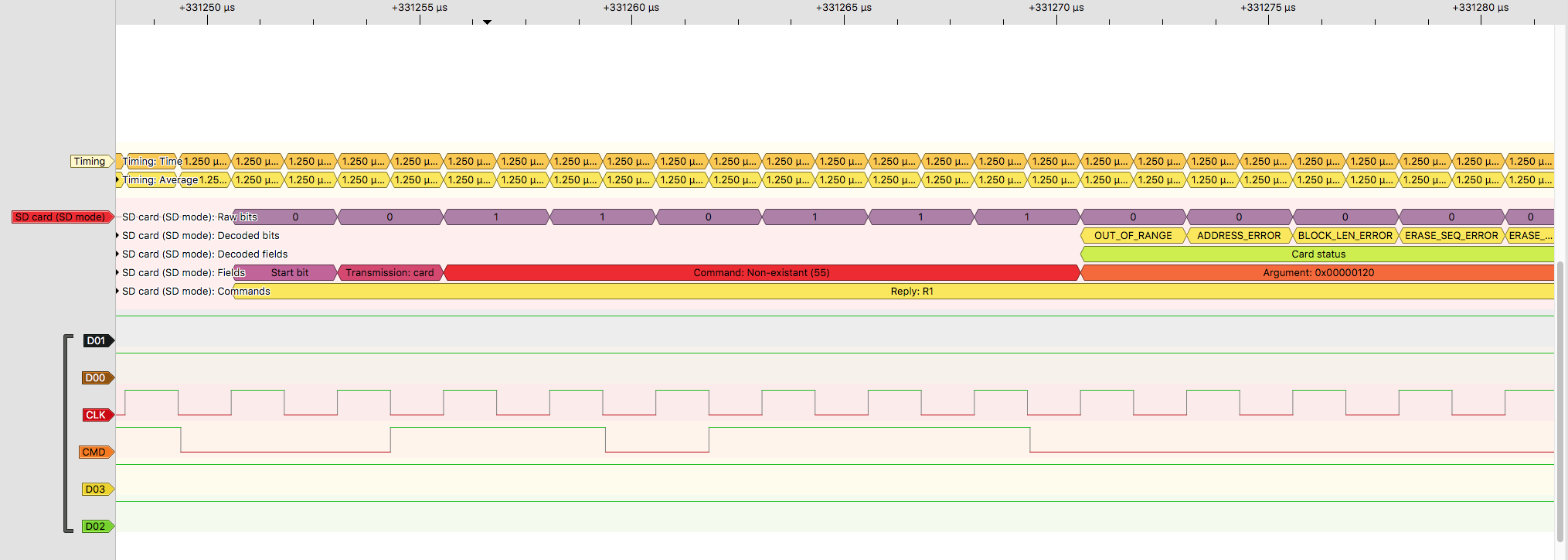The image size is (1568, 560).
Task: Click the vertical scrollbar on the right
Action: [x=1560, y=401]
